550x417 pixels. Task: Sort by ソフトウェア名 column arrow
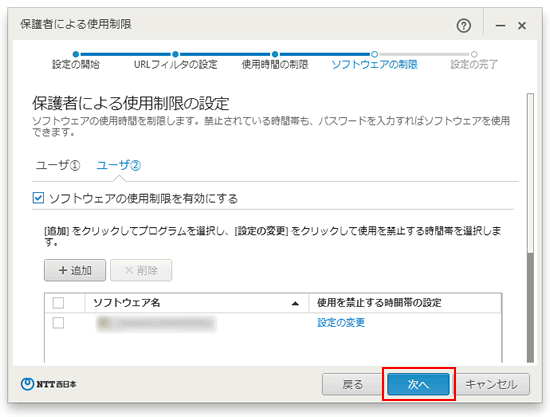point(295,303)
